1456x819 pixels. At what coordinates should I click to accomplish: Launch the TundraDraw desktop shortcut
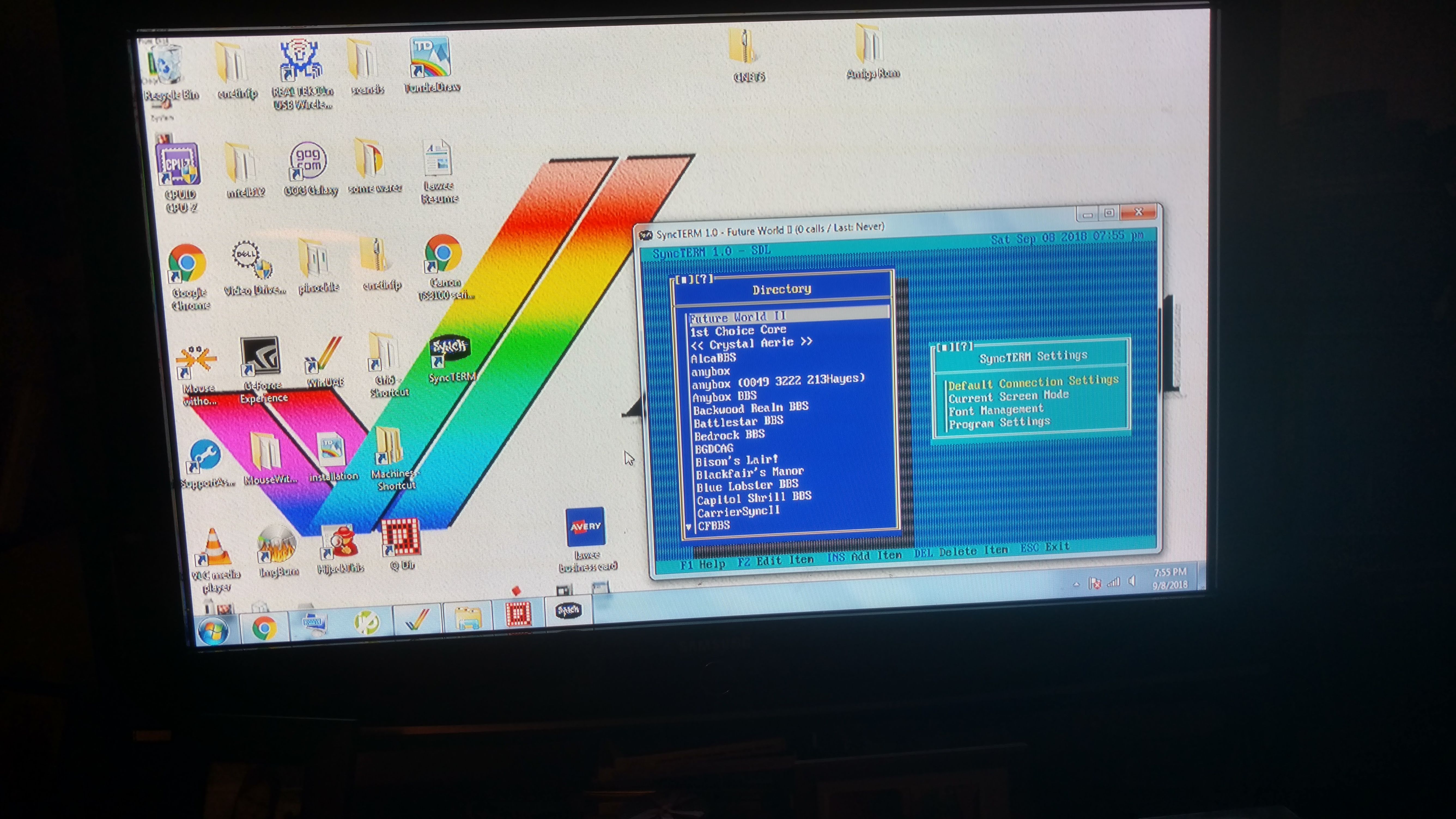(431, 64)
